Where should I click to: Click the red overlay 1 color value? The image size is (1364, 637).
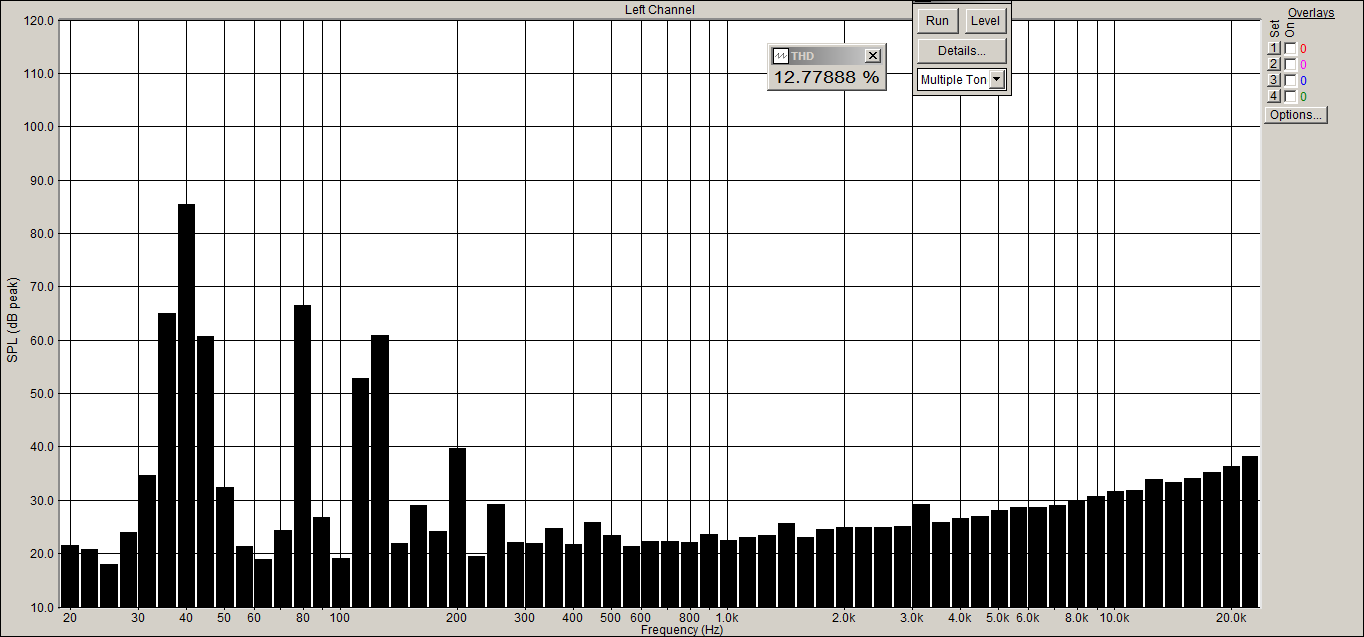click(x=1303, y=49)
